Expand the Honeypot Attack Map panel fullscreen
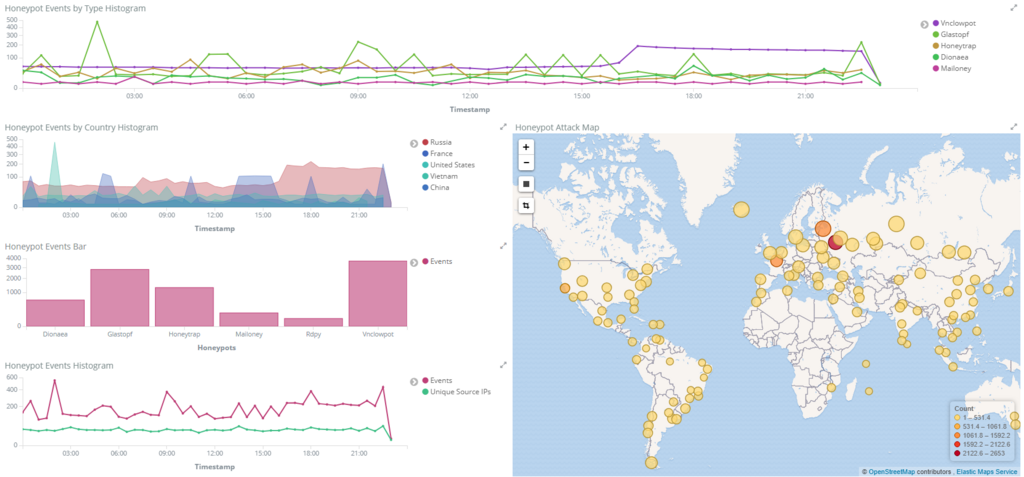The height and width of the screenshot is (477, 1024). point(1014,127)
